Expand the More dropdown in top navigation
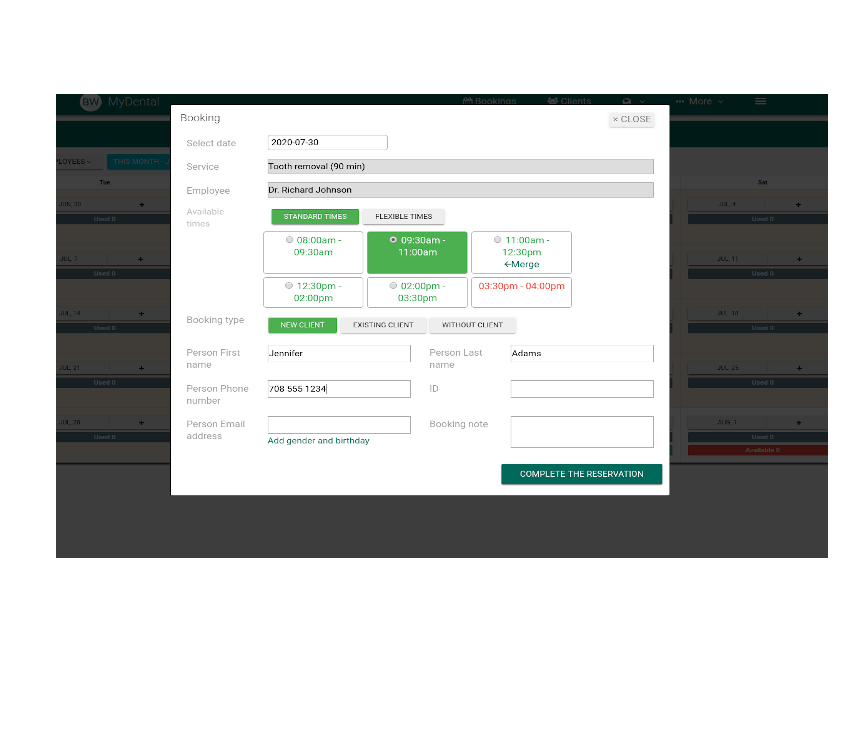 click(699, 101)
